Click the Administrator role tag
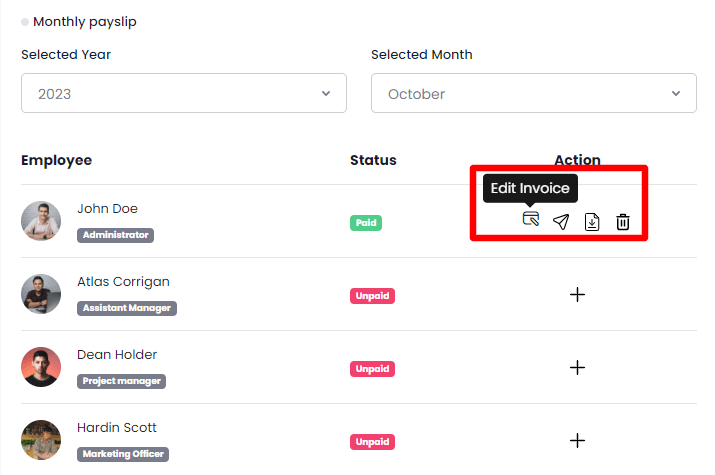This screenshot has width=715, height=475. [115, 235]
